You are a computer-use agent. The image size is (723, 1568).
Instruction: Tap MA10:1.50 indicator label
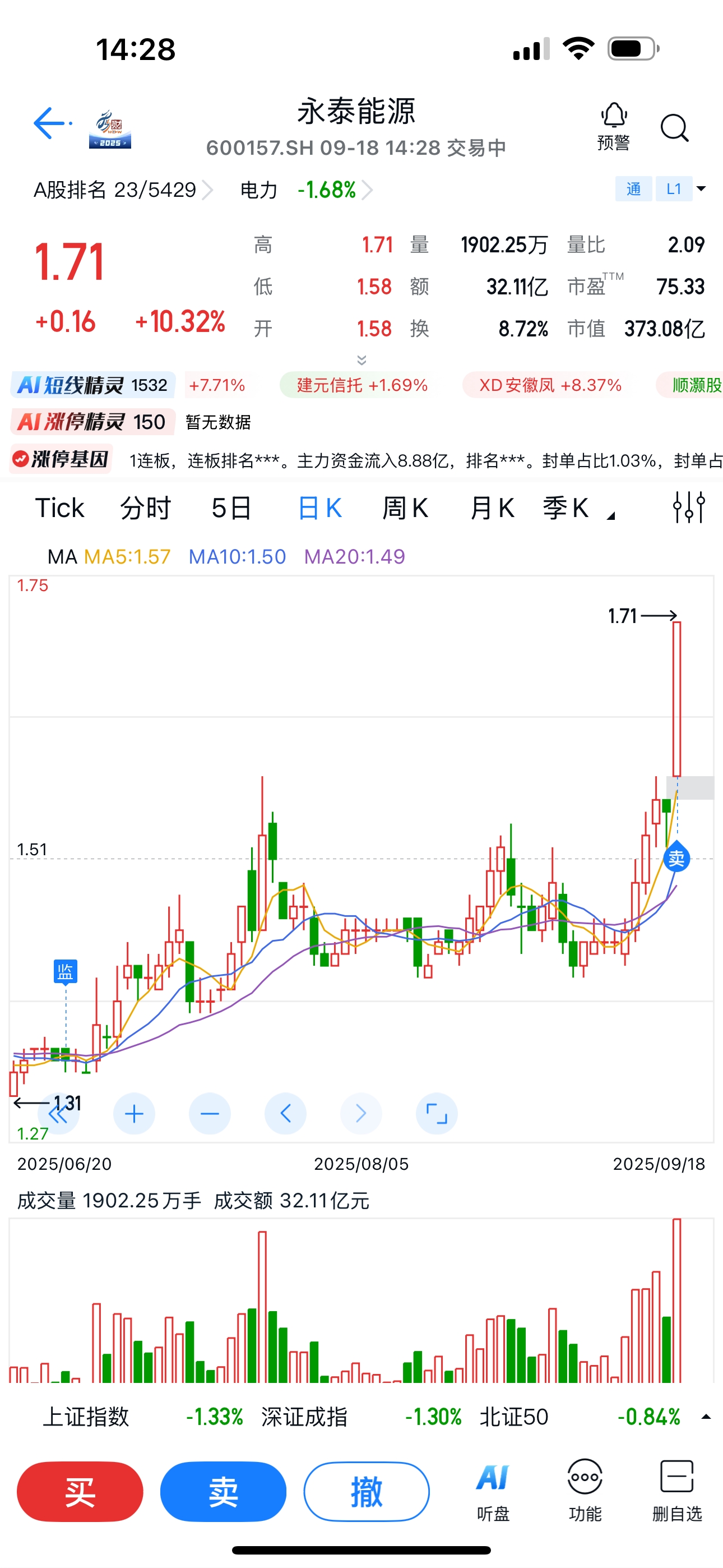[x=237, y=556]
